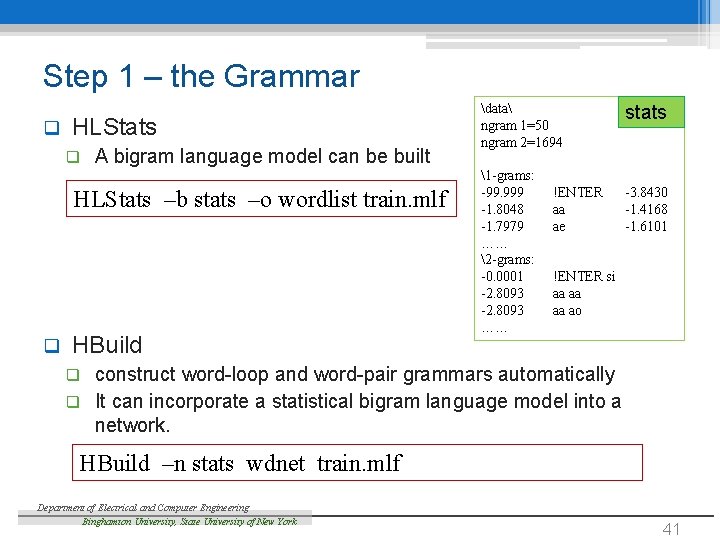
Task: Select the green bullet beside the bigram line
Action: point(73,157)
